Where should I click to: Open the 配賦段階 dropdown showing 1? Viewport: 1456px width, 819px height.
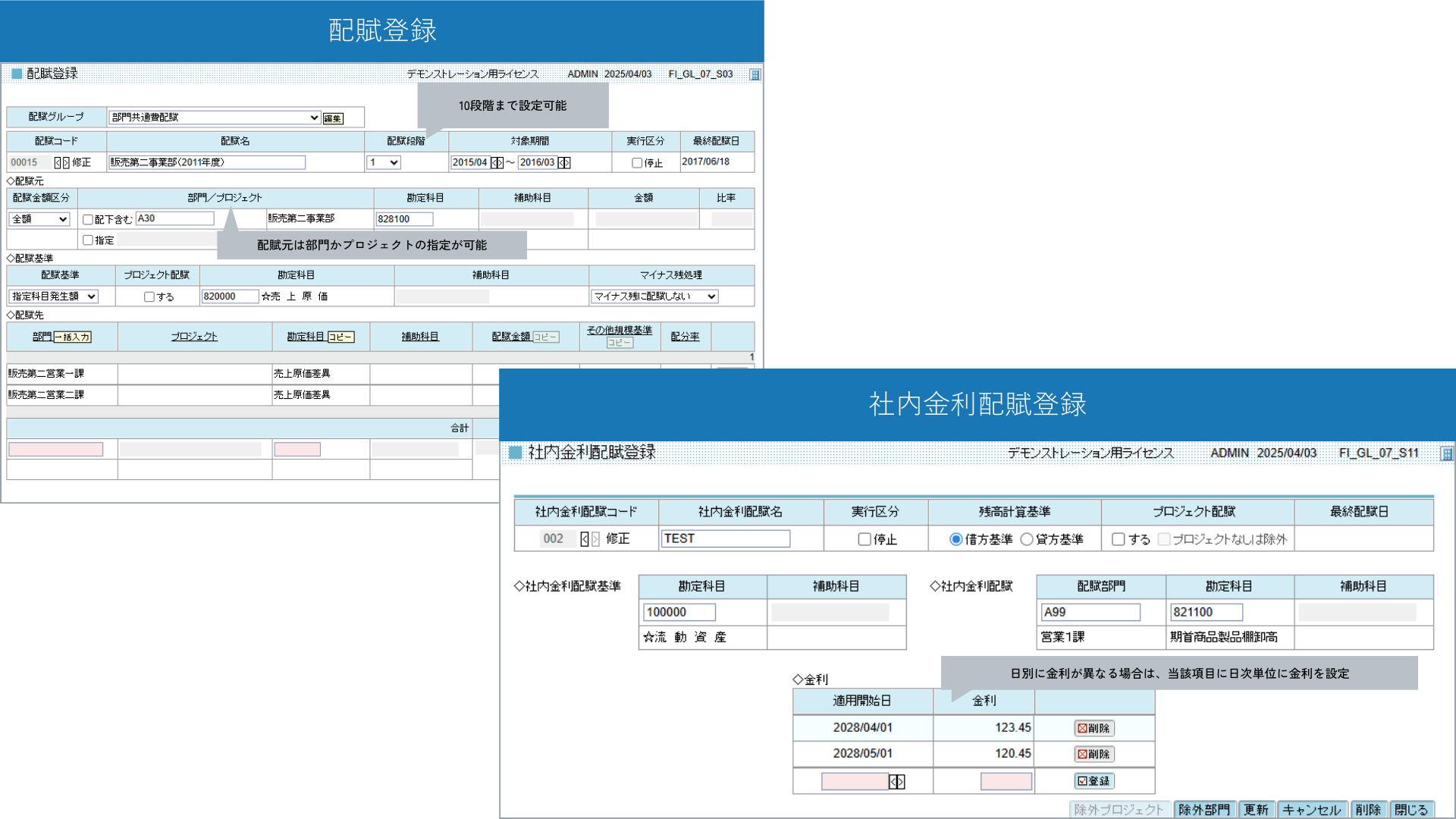(x=384, y=162)
